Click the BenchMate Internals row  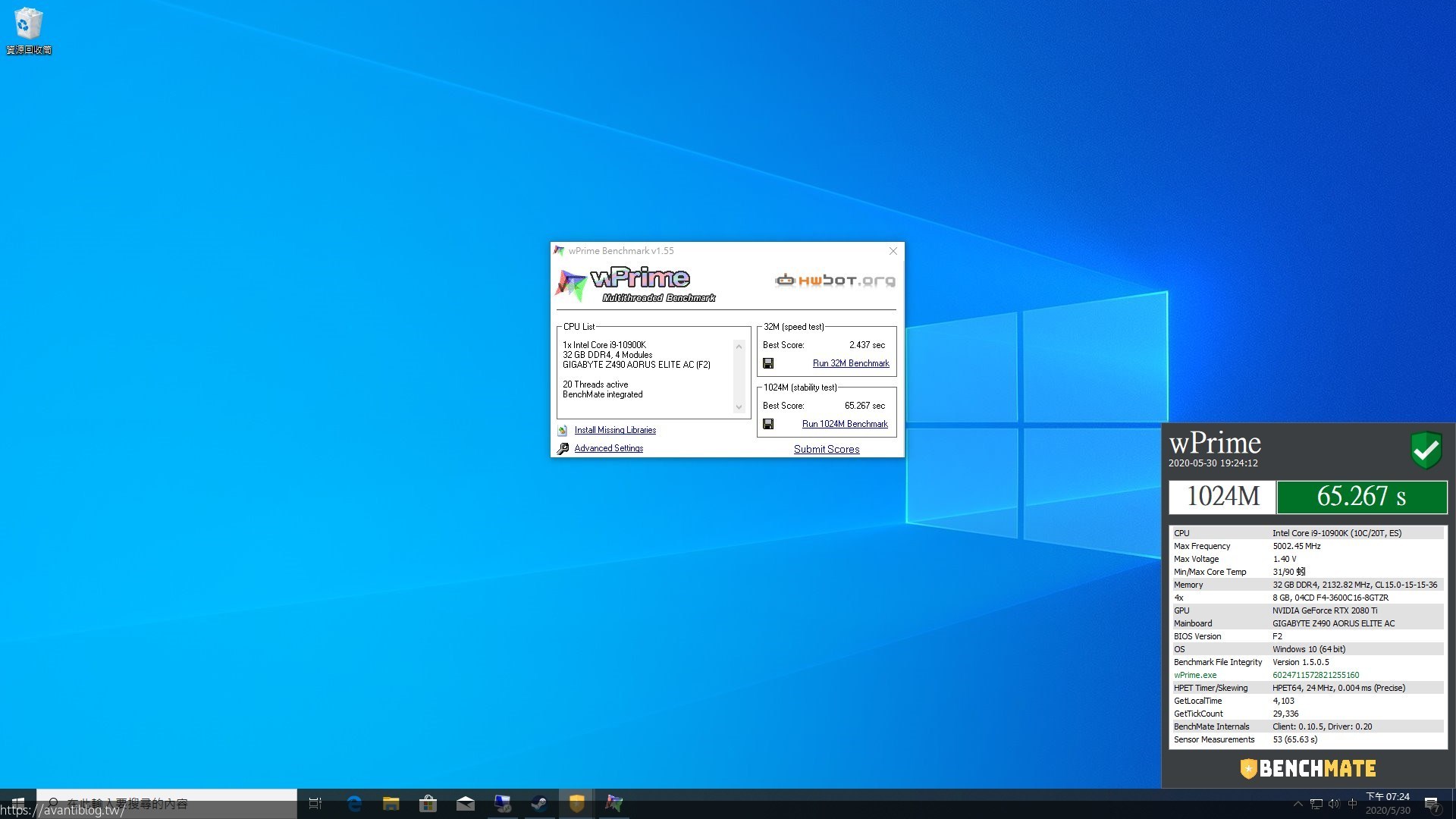1308,727
